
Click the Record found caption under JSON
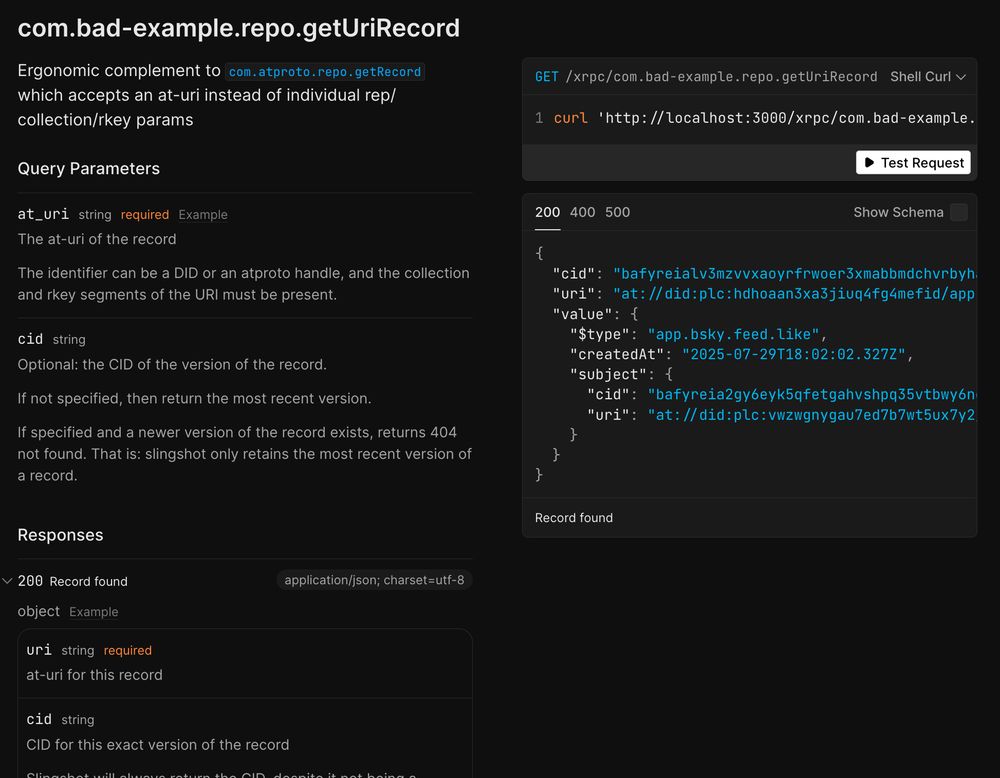574,518
